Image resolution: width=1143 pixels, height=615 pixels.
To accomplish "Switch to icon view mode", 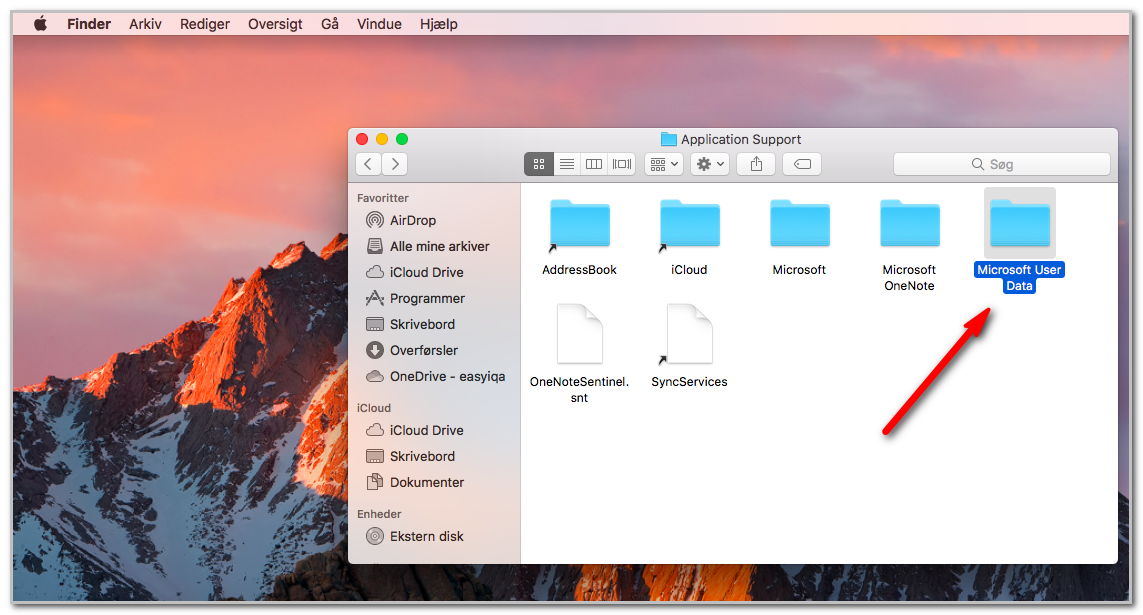I will (x=539, y=164).
